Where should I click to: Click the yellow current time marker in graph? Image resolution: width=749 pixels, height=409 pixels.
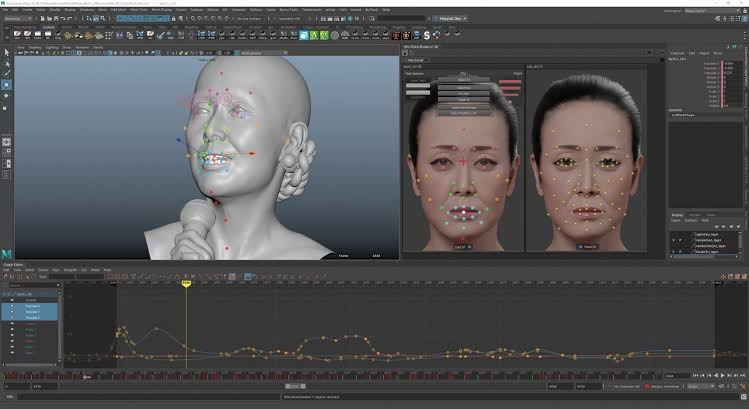186,282
